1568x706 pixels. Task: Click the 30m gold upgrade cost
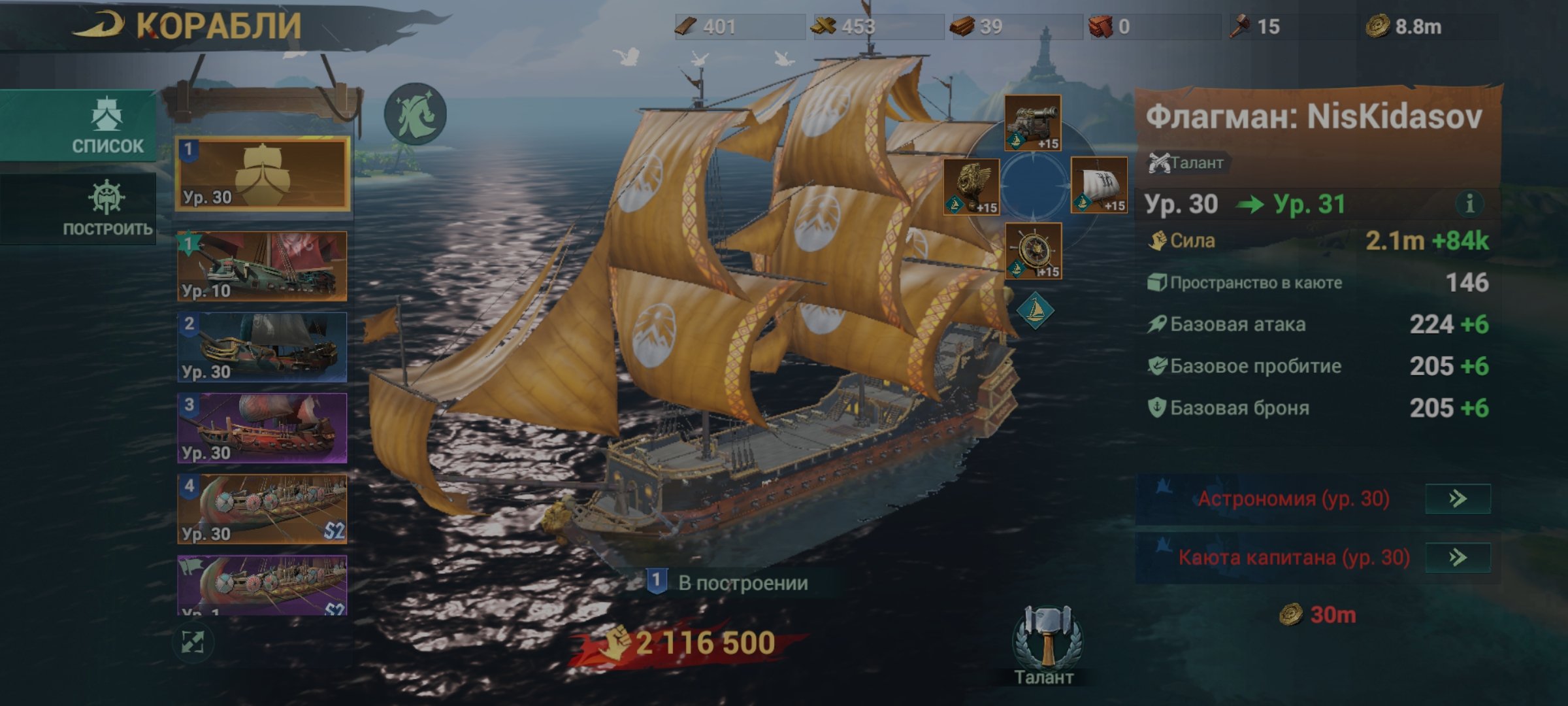[x=1318, y=614]
